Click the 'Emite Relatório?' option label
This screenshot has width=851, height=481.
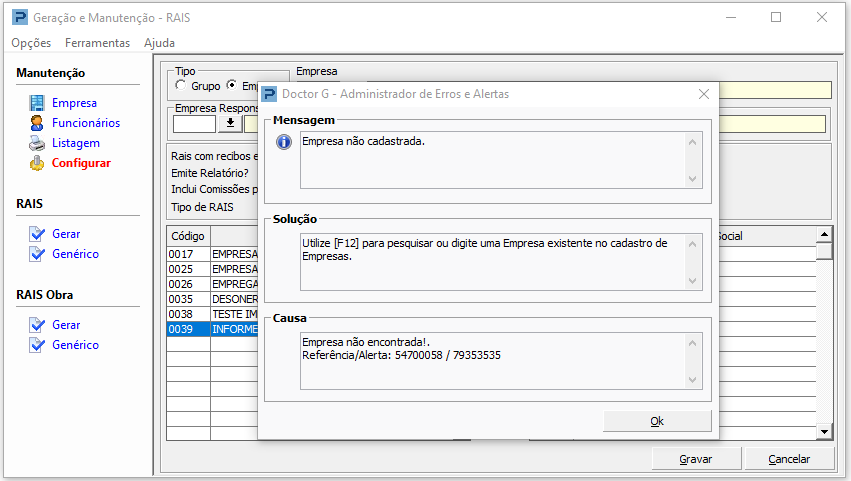tap(210, 173)
